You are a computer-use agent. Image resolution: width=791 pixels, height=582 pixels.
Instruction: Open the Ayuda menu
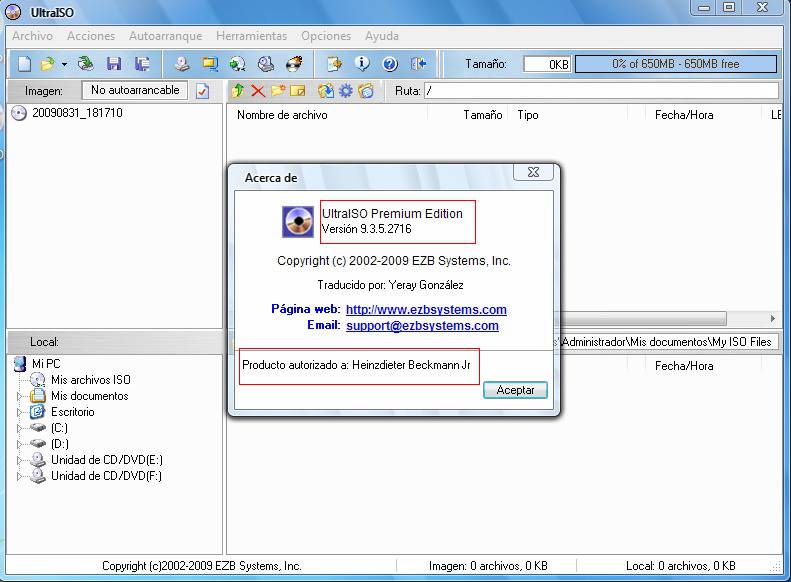pyautogui.click(x=382, y=36)
